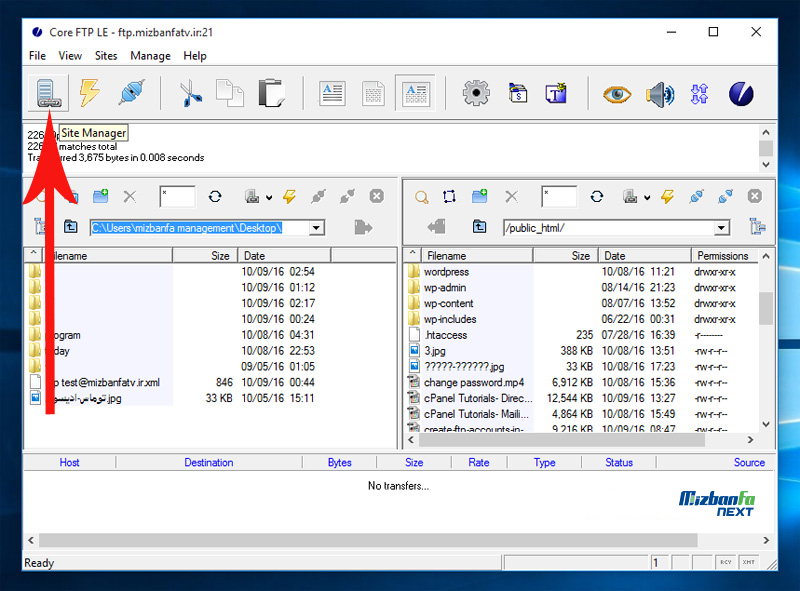Click the filter box in remote pane toolbar
The width and height of the screenshot is (800, 591).
pos(559,197)
